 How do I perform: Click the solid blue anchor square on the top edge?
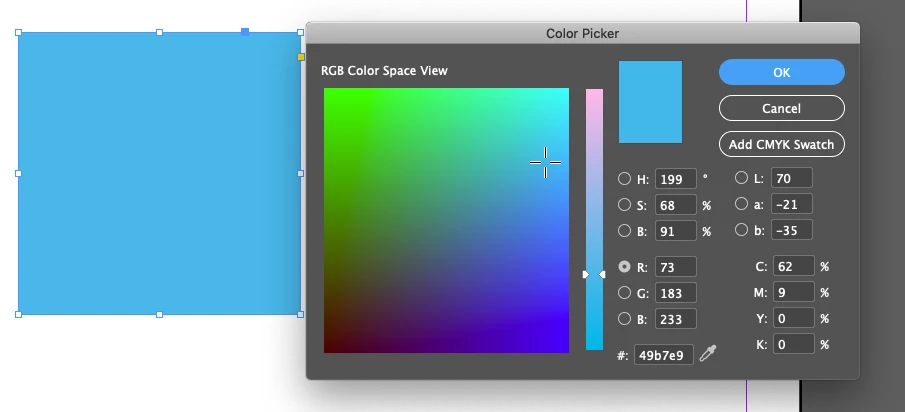(x=245, y=32)
